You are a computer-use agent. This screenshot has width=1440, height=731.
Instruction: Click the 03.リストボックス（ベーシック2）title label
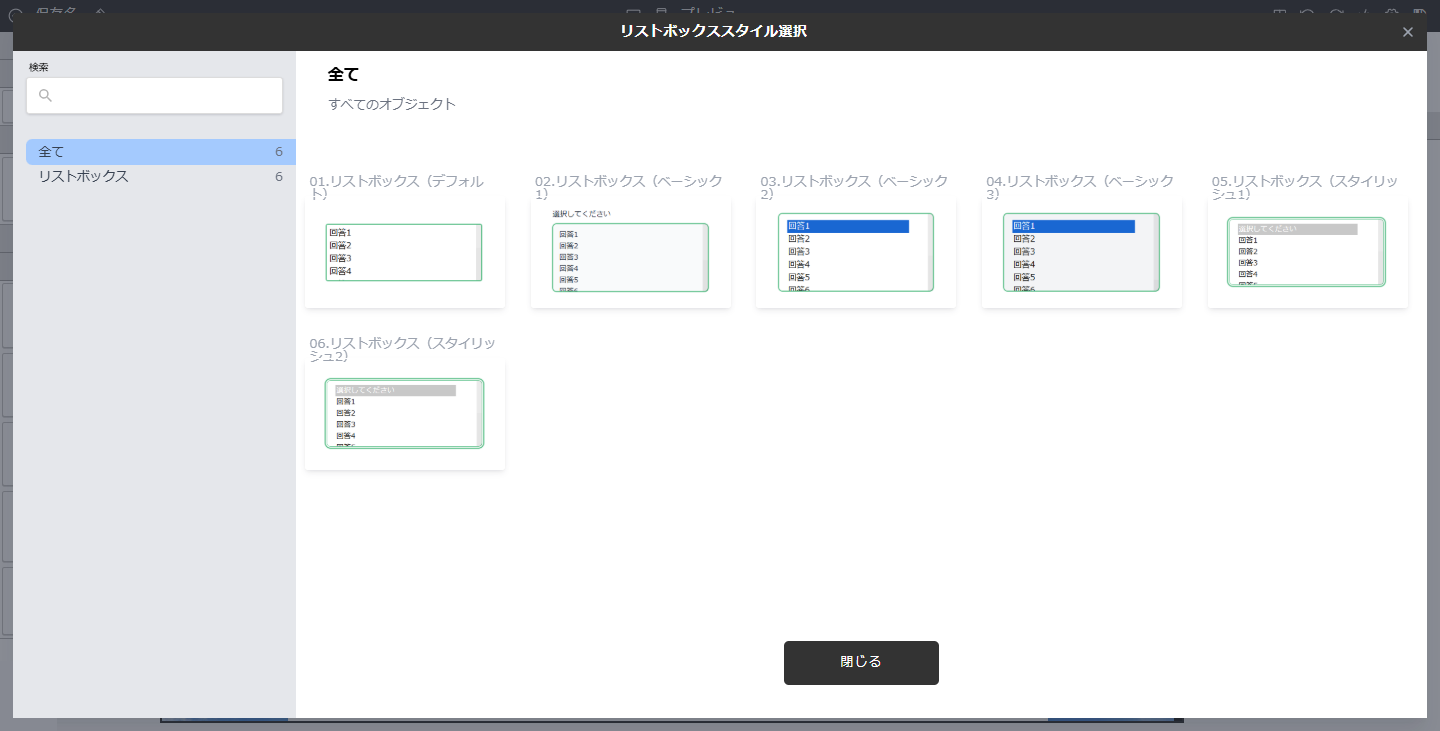coord(854,187)
